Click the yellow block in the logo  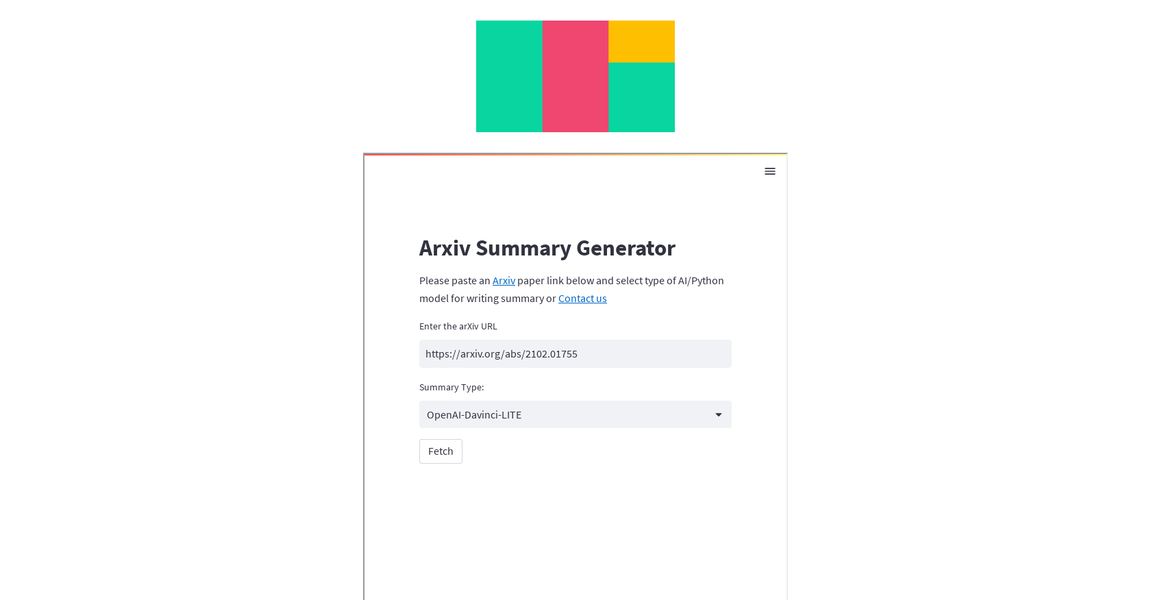[x=641, y=40]
